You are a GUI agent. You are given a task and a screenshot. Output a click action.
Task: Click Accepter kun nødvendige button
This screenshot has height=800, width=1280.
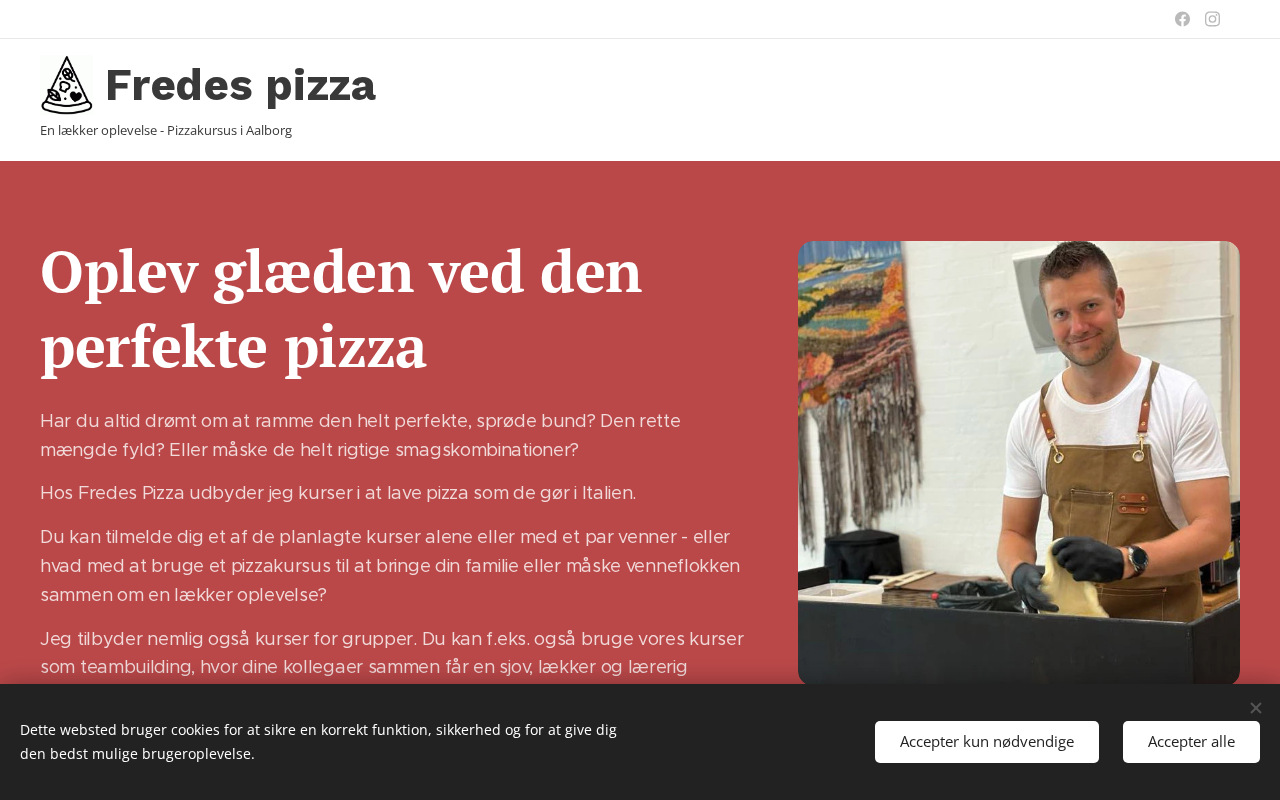click(x=987, y=742)
